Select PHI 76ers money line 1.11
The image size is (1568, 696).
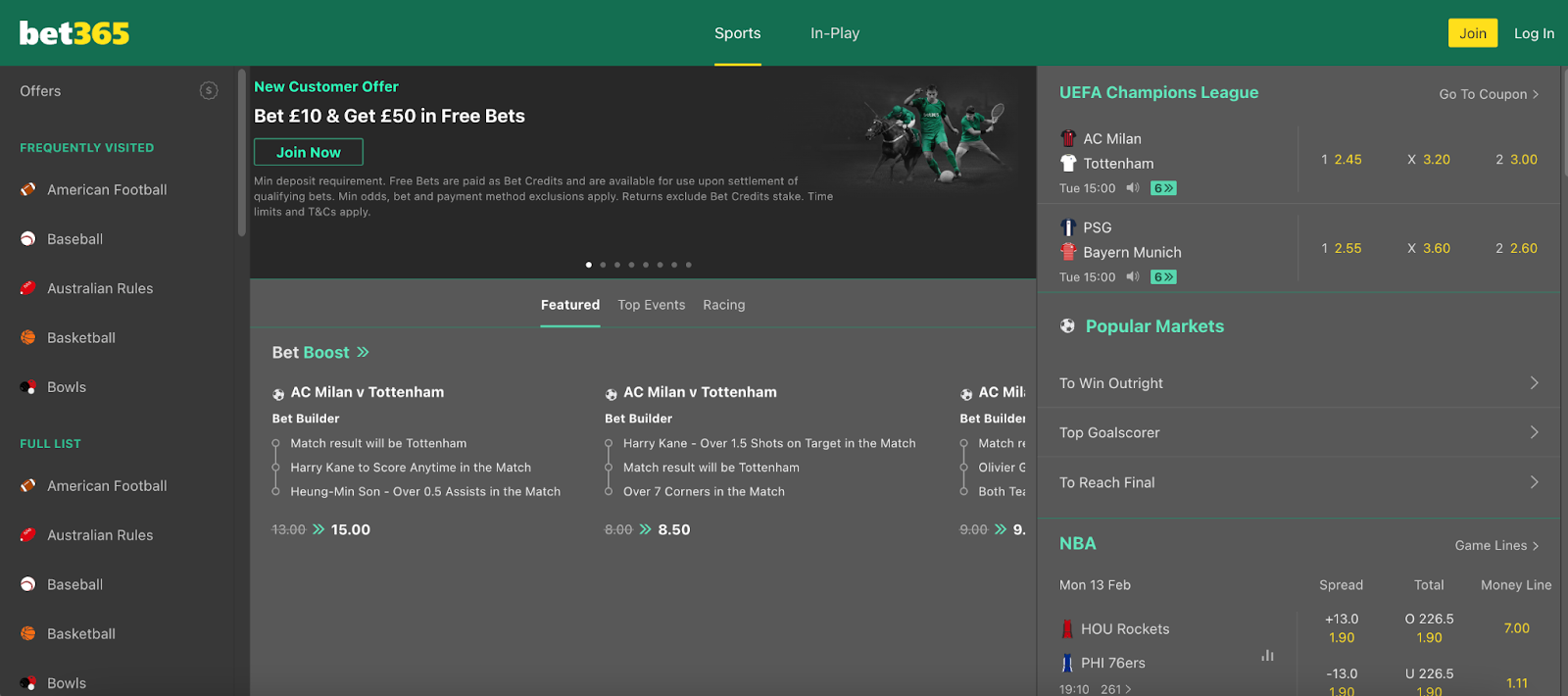tap(1516, 683)
